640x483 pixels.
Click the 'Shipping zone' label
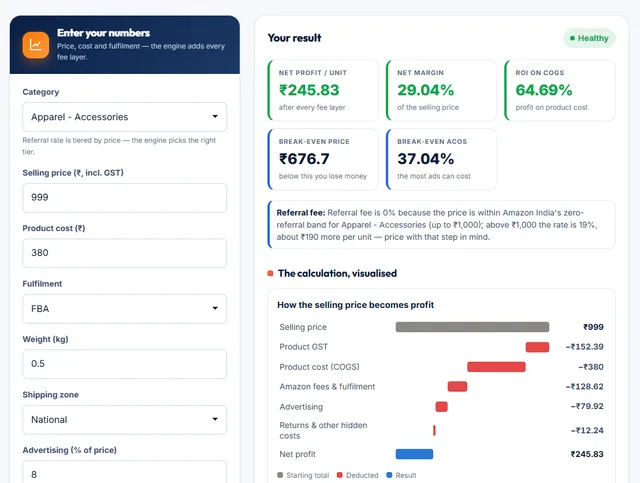point(51,395)
